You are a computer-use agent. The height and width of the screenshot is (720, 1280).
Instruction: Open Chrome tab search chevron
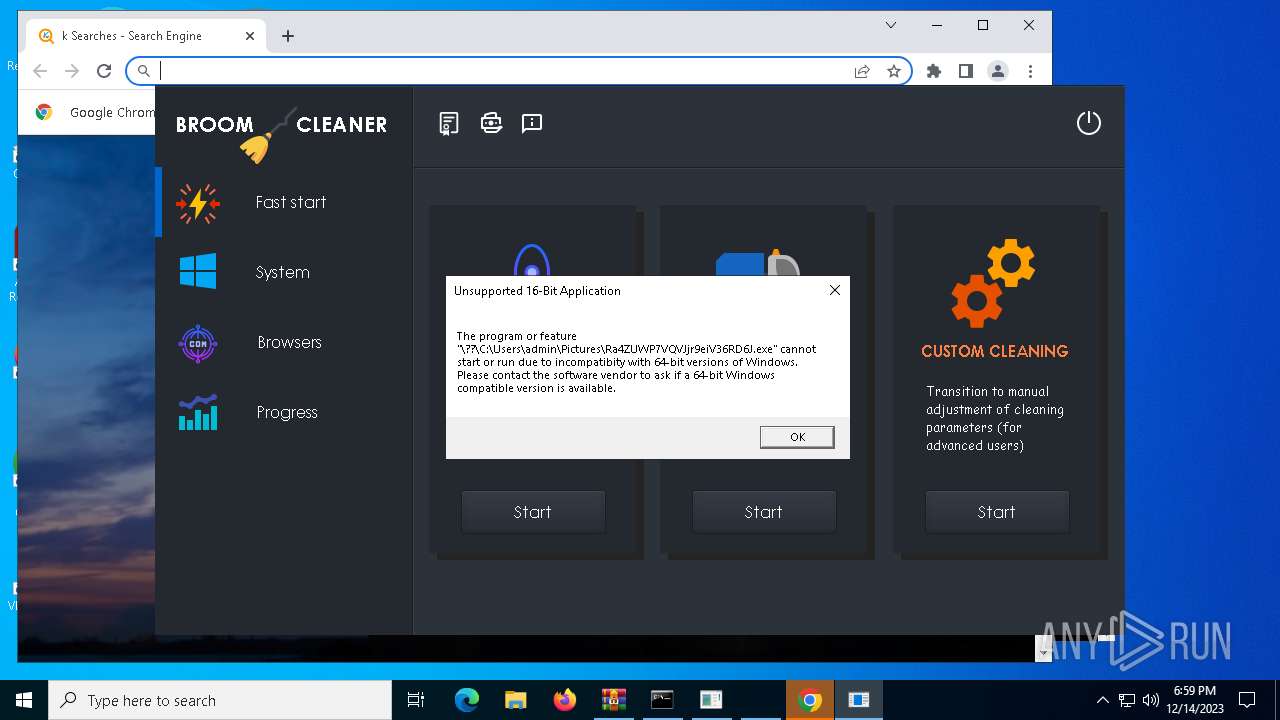click(891, 25)
